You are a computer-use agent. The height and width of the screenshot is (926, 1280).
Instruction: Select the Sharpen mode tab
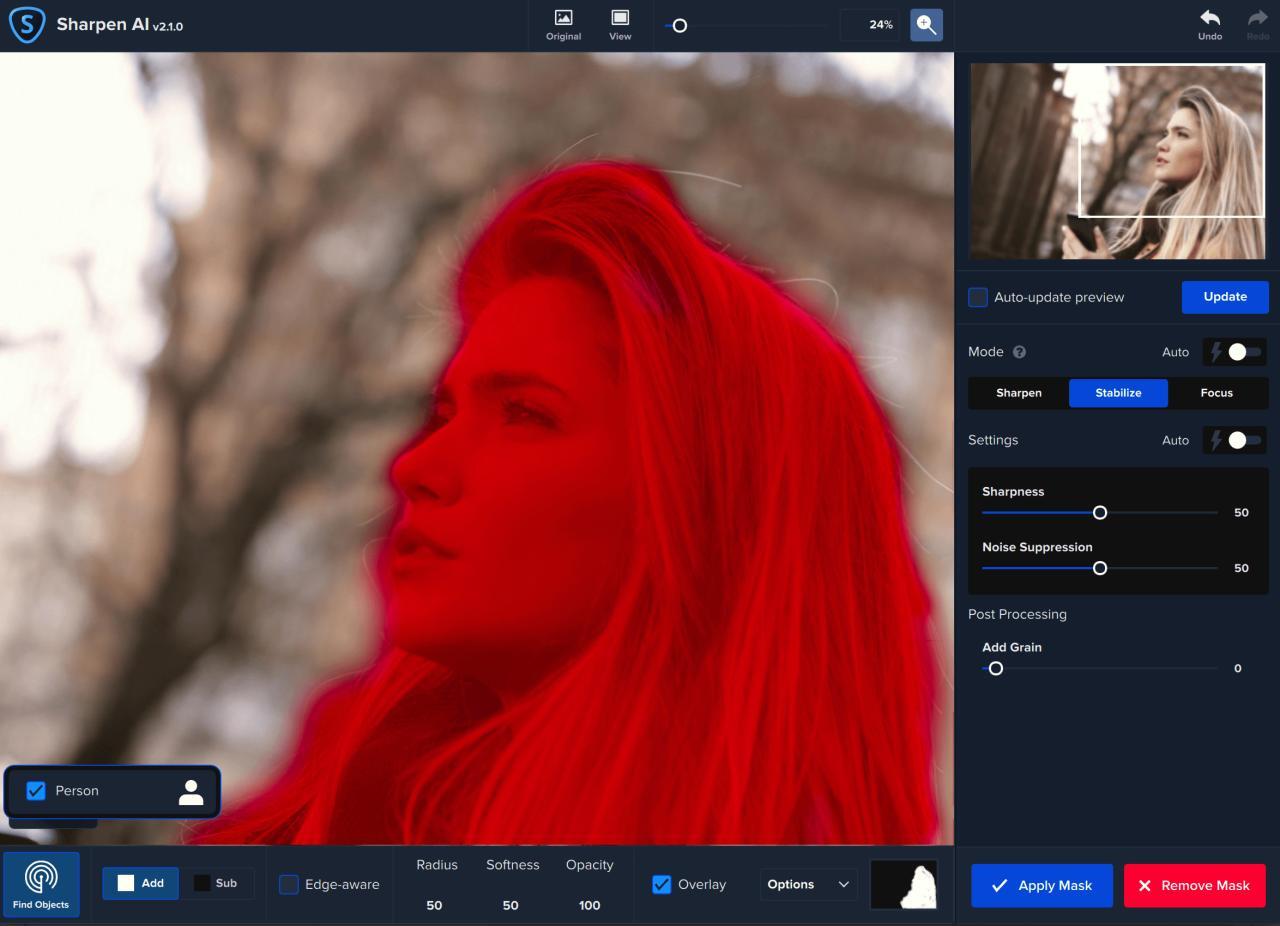click(1018, 393)
